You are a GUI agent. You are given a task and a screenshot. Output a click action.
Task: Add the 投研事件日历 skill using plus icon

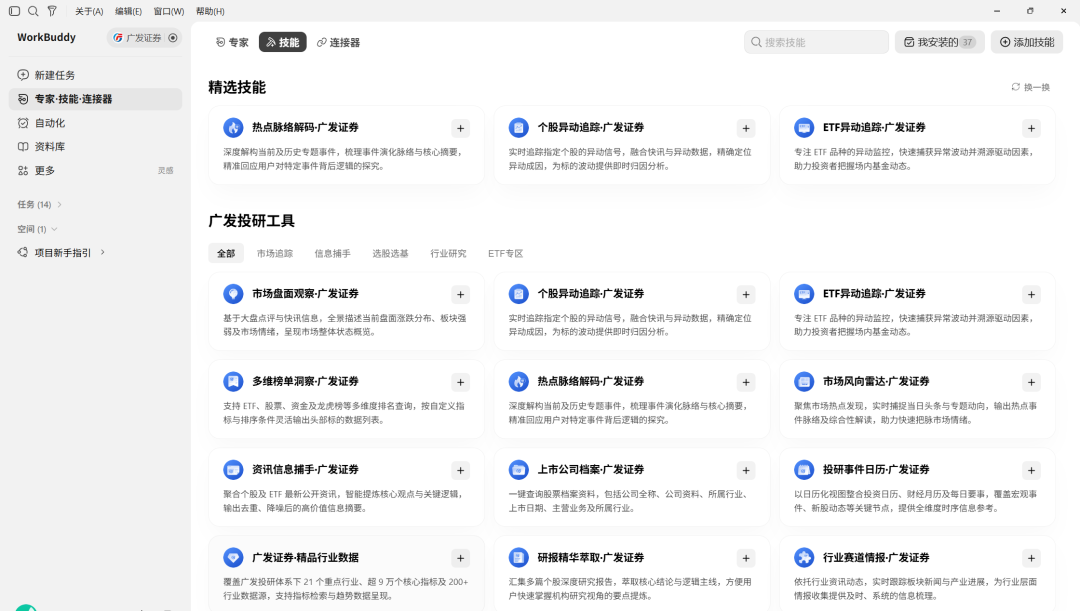coord(1031,470)
